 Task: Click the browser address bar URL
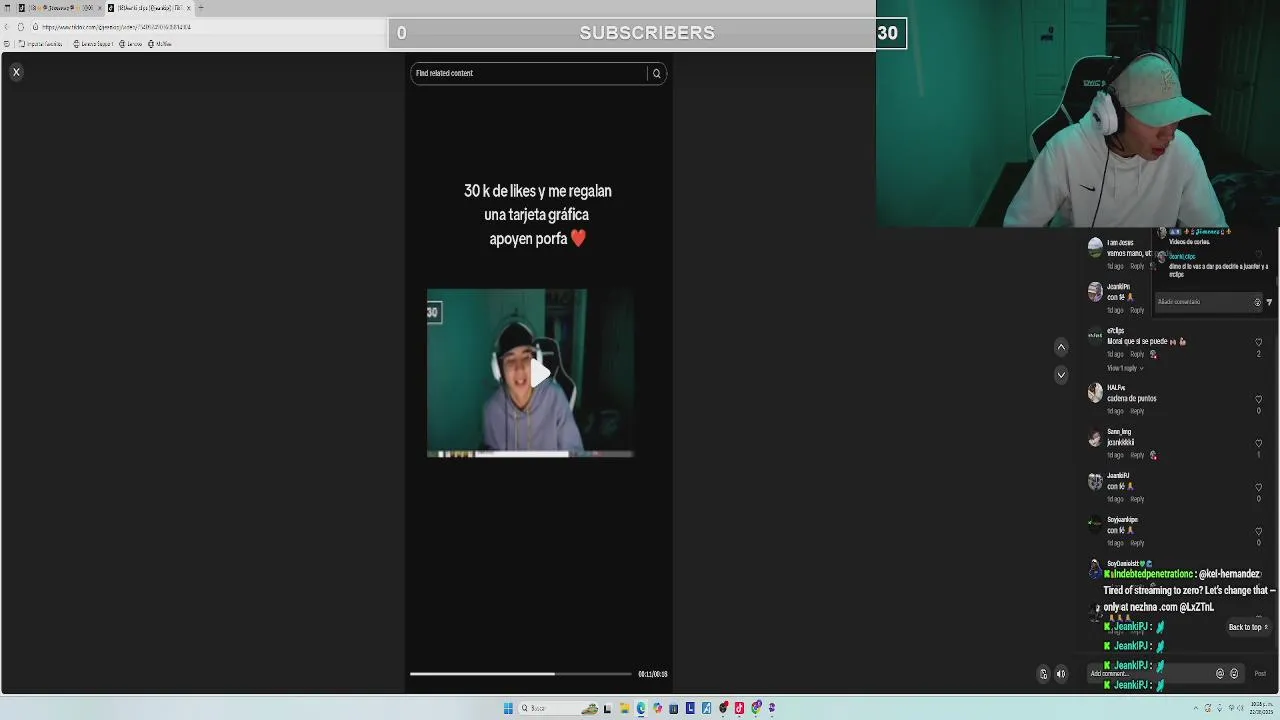tap(116, 27)
